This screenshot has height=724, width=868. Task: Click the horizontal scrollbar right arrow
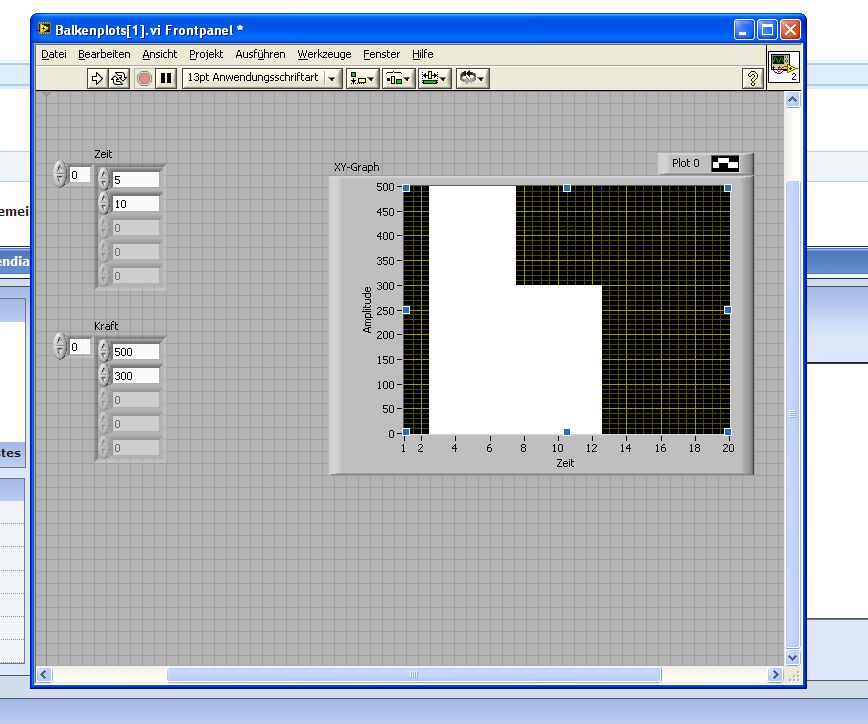point(775,674)
